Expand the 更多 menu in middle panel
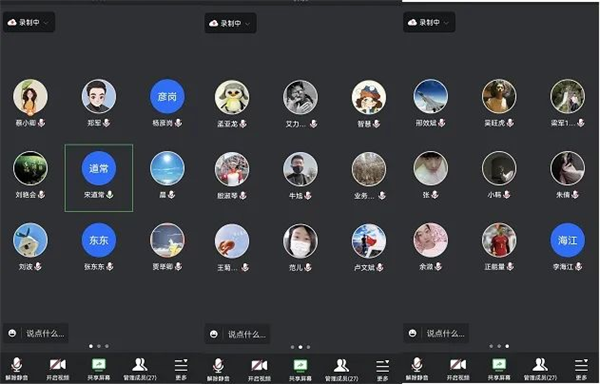 [x=383, y=369]
